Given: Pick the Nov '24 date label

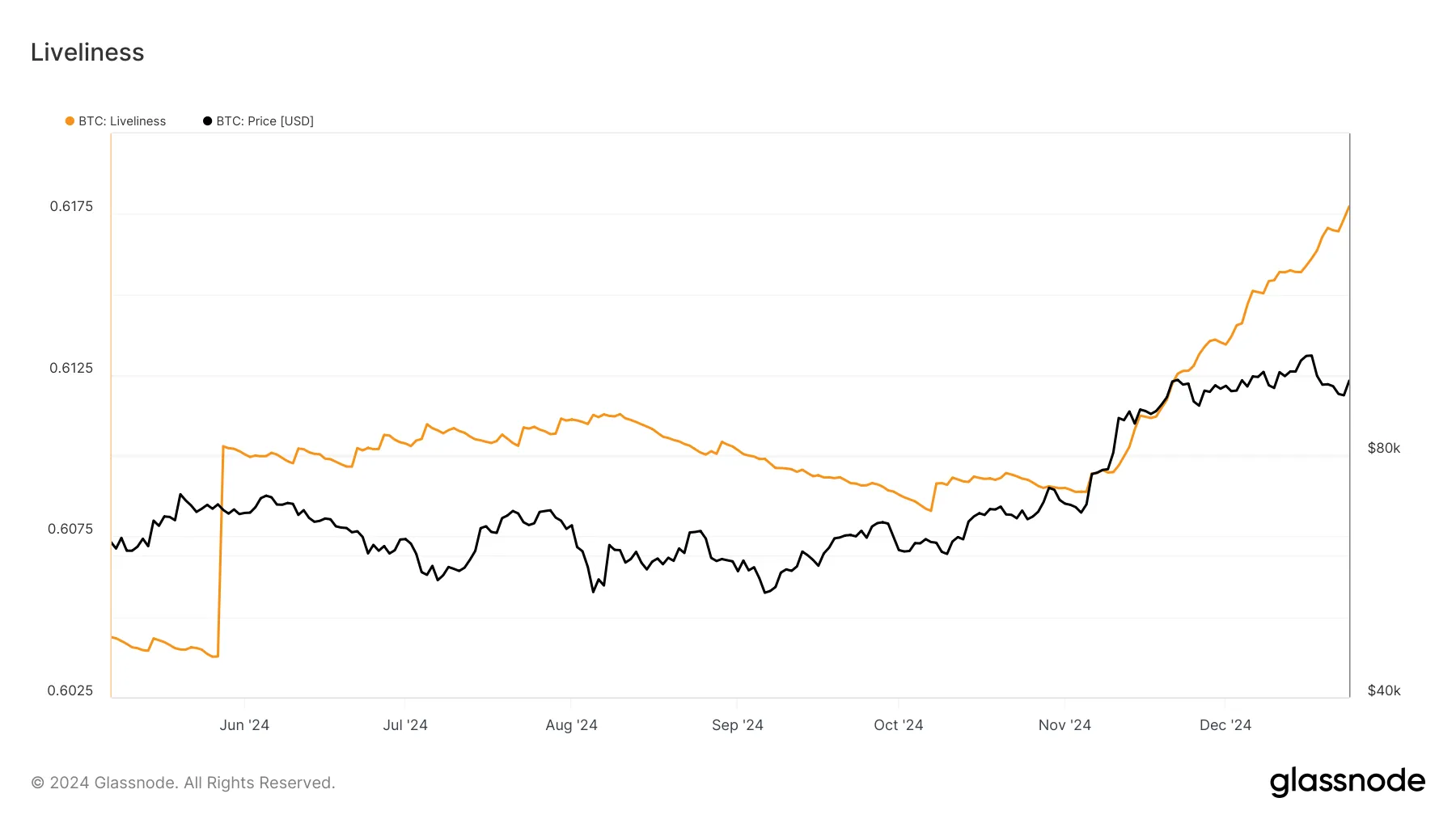Looking at the screenshot, I should pos(1064,725).
